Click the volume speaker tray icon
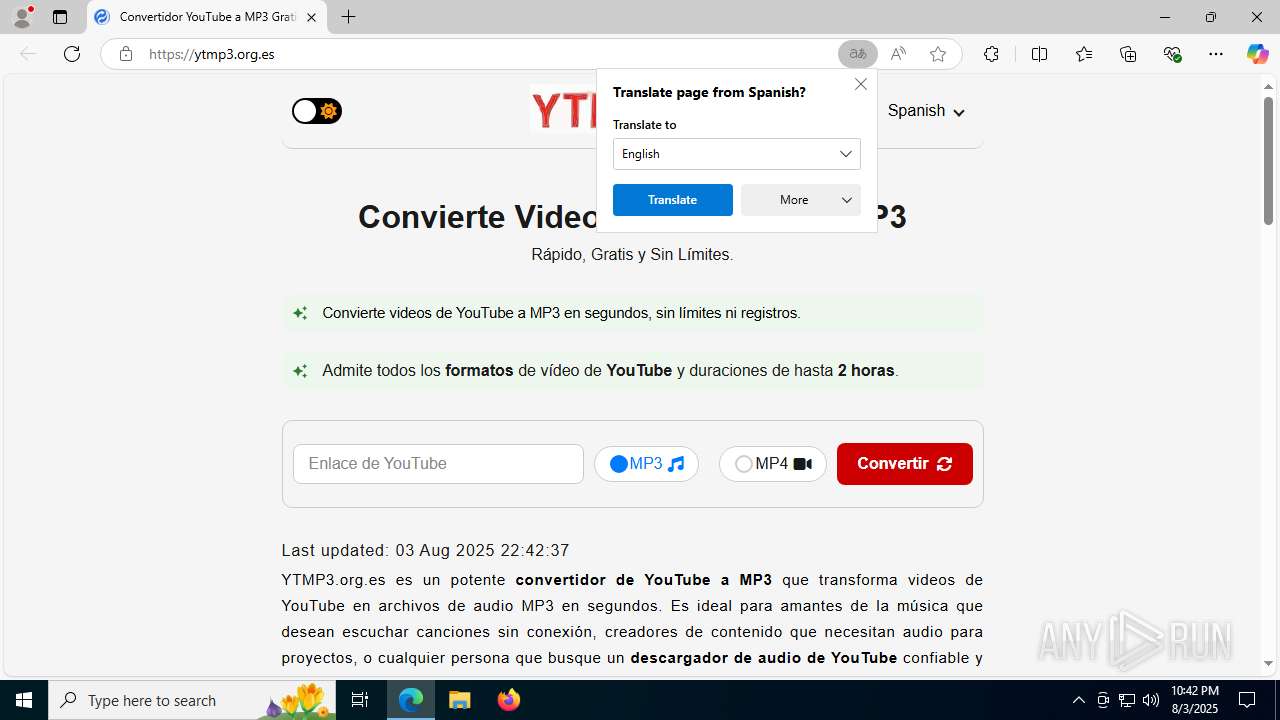 click(1151, 700)
